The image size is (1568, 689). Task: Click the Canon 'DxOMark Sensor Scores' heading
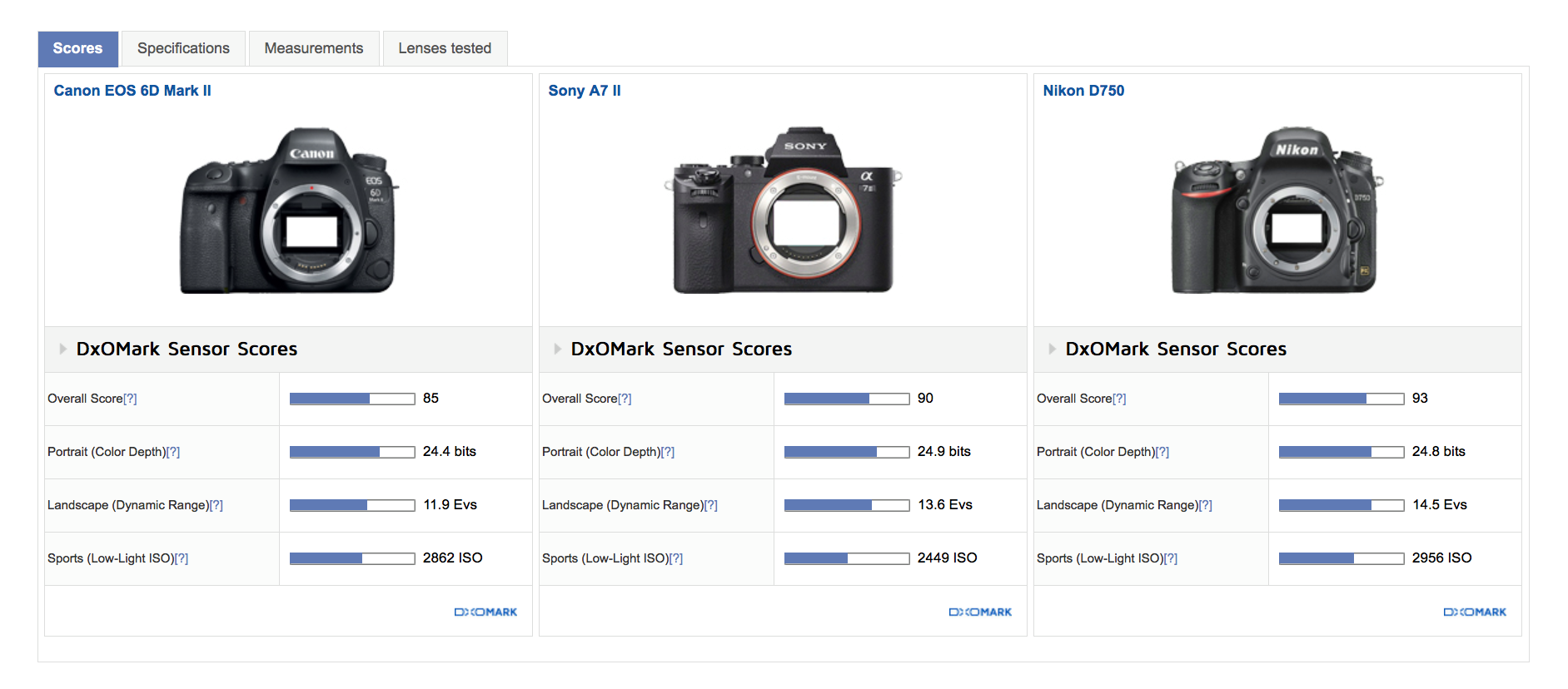pos(187,349)
